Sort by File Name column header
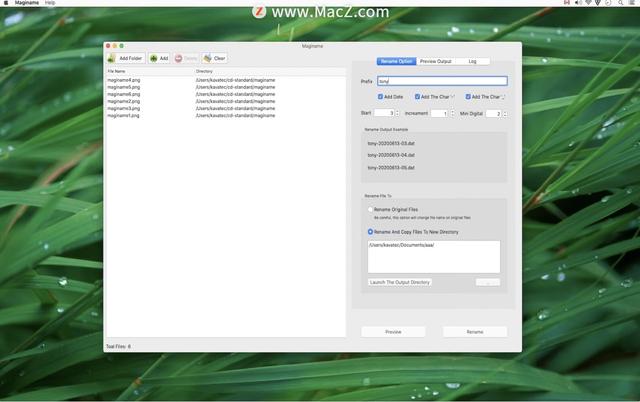640x402 pixels. pyautogui.click(x=149, y=71)
